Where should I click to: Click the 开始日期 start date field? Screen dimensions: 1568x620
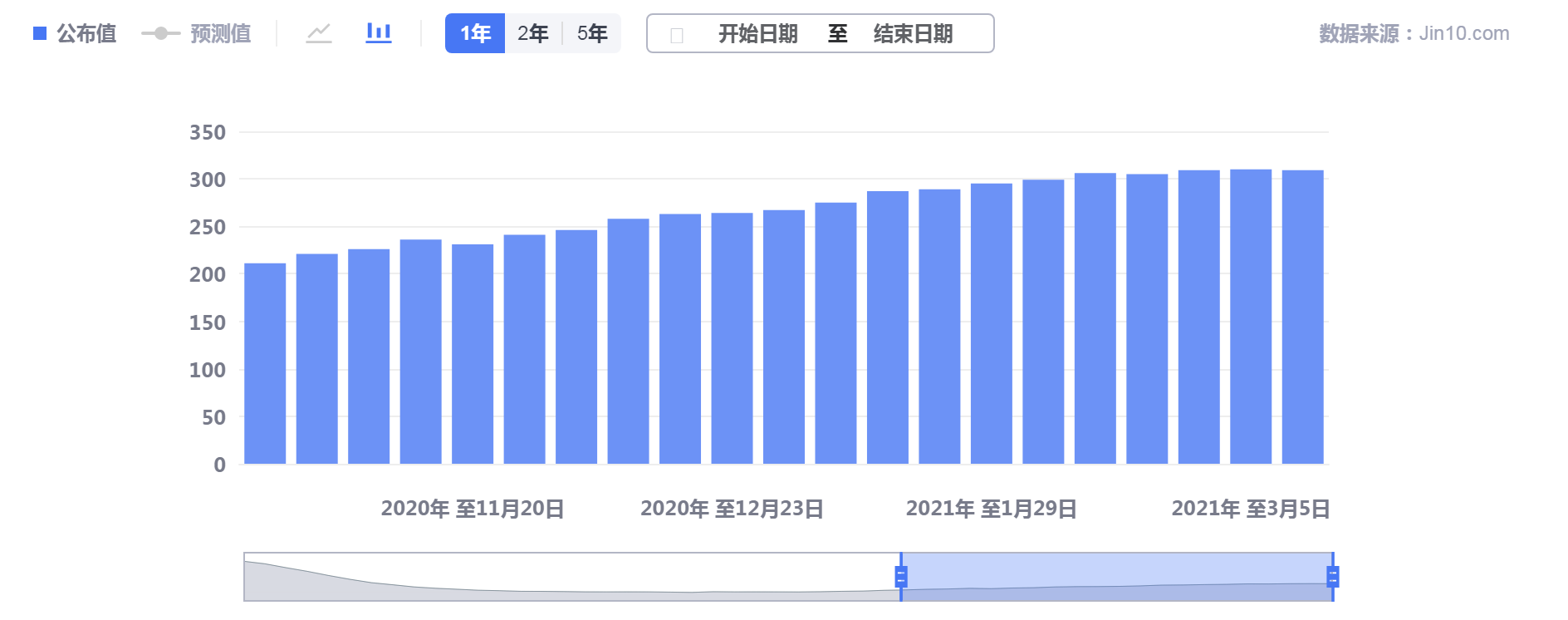click(x=757, y=33)
